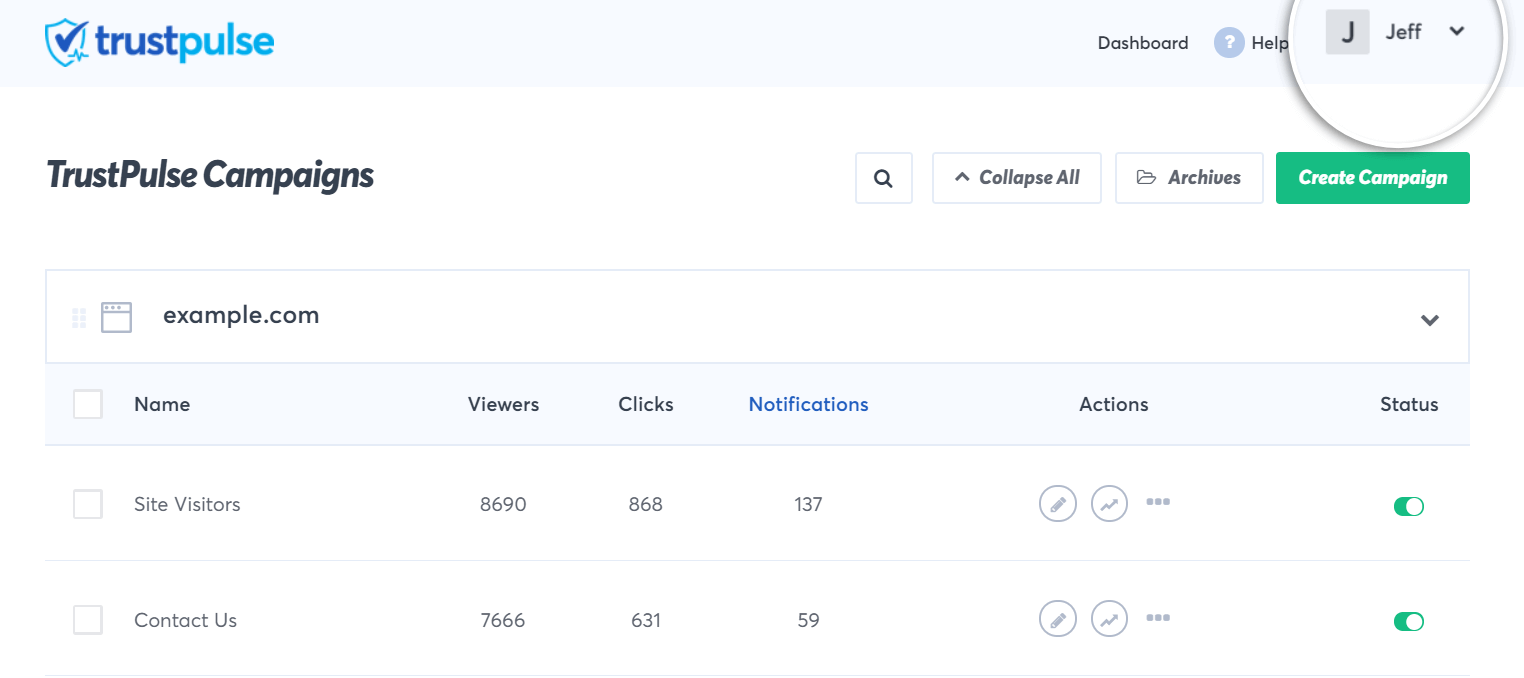Click the 868 clicks value

pyautogui.click(x=646, y=504)
